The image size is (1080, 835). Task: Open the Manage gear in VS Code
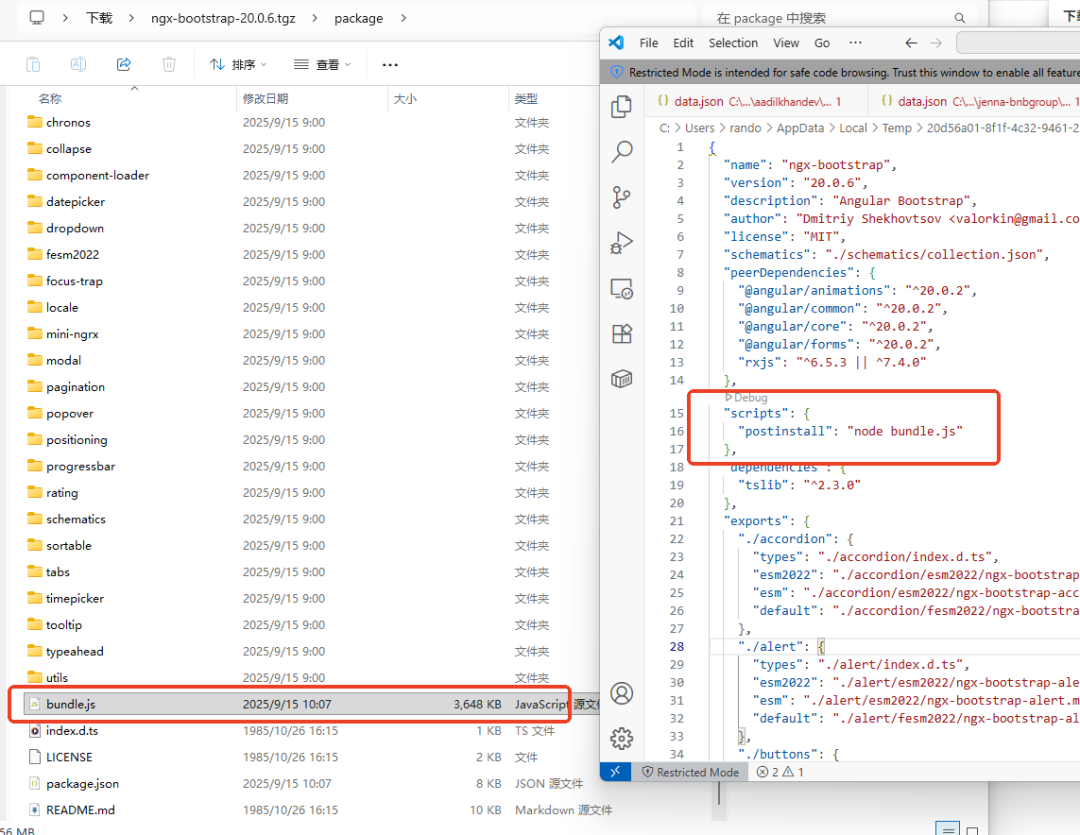coord(621,739)
